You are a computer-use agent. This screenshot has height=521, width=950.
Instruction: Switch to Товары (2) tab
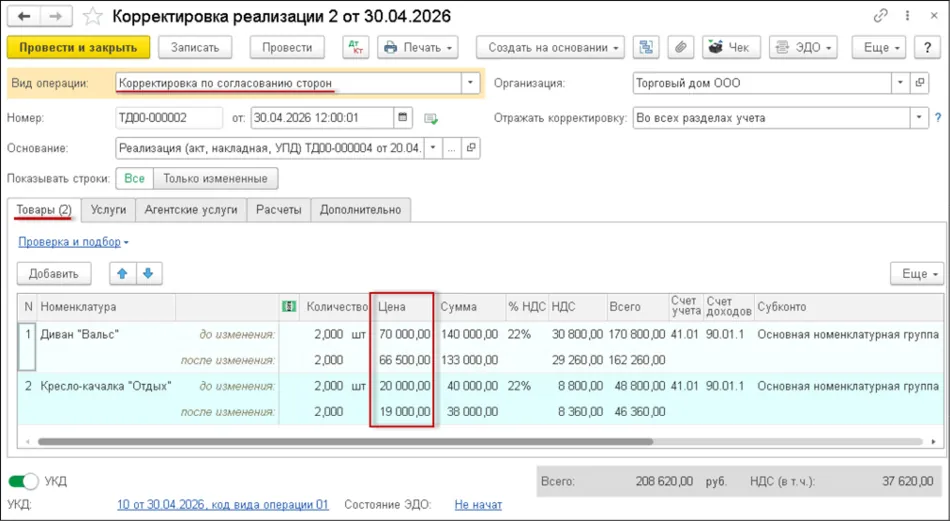pyautogui.click(x=44, y=210)
